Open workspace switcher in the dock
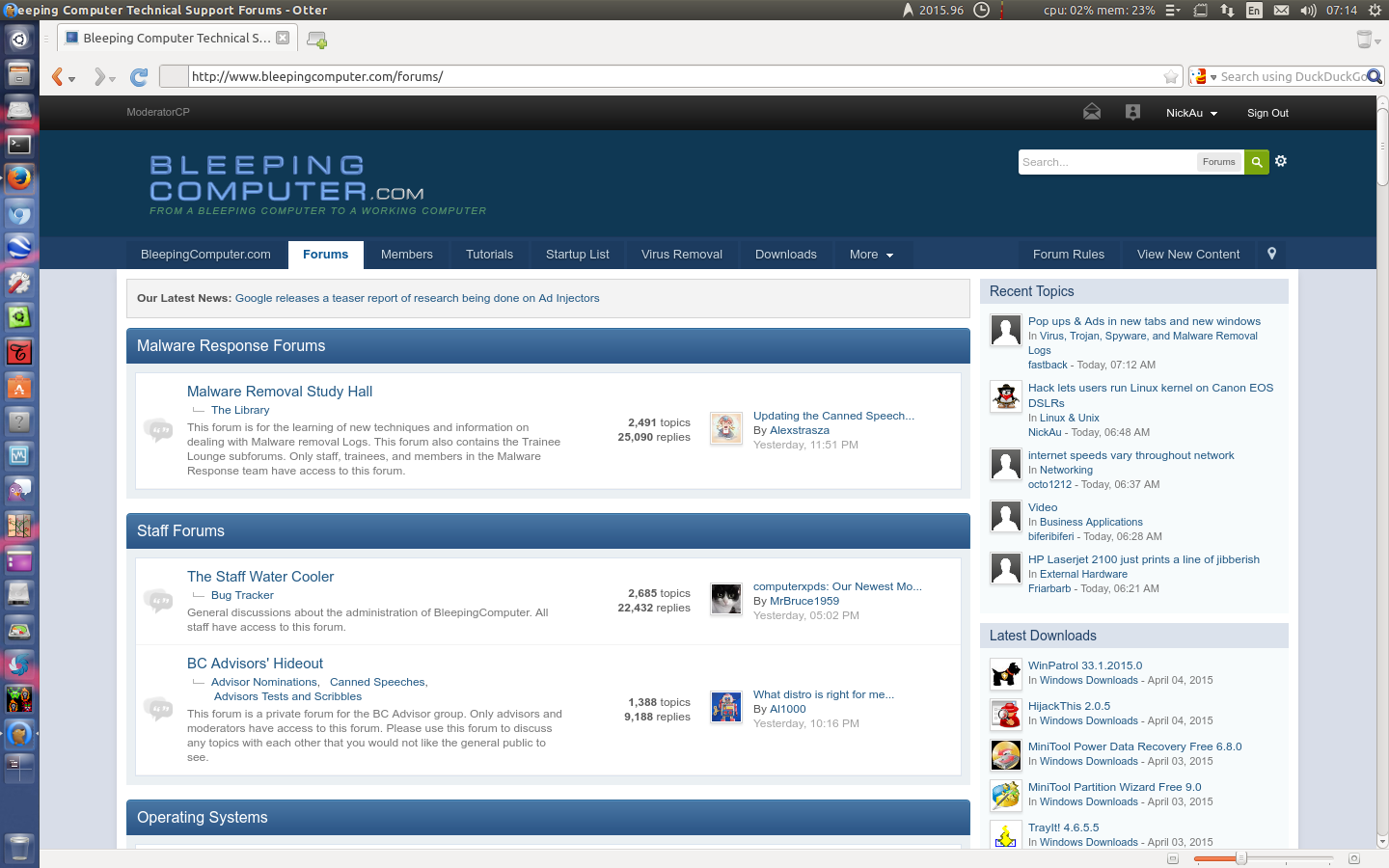Image resolution: width=1389 pixels, height=868 pixels. click(19, 768)
